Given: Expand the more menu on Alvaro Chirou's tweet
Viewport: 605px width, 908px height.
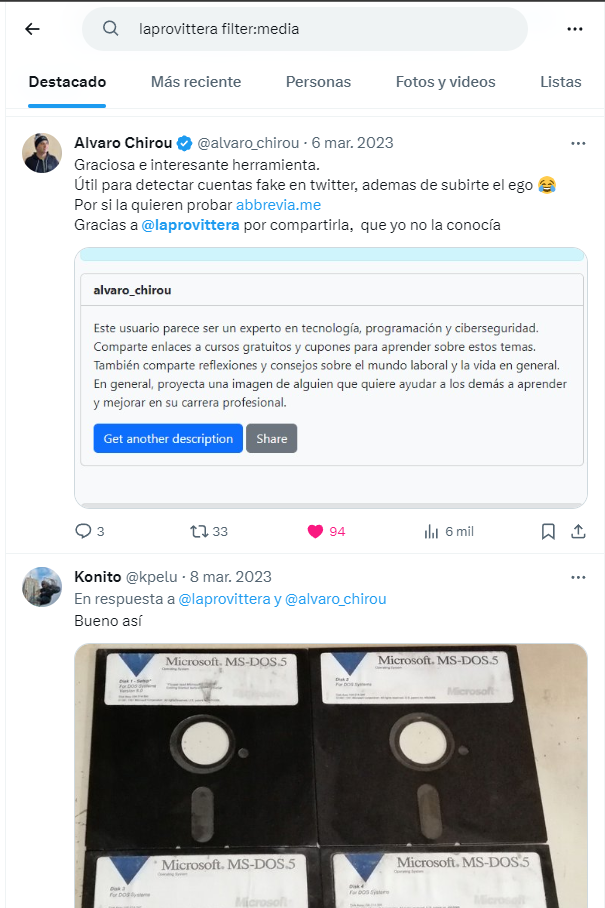Looking at the screenshot, I should pyautogui.click(x=578, y=143).
